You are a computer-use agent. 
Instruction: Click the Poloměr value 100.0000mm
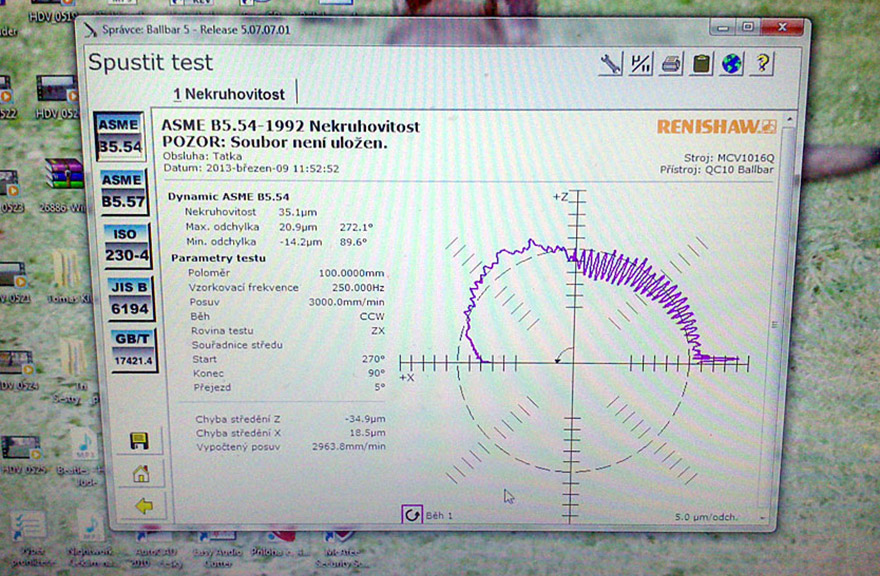pyautogui.click(x=351, y=273)
